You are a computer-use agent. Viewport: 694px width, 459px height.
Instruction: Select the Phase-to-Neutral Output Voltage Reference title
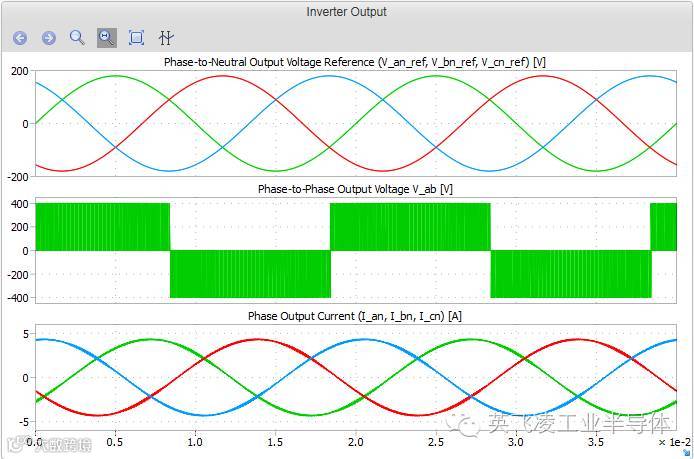click(x=355, y=62)
